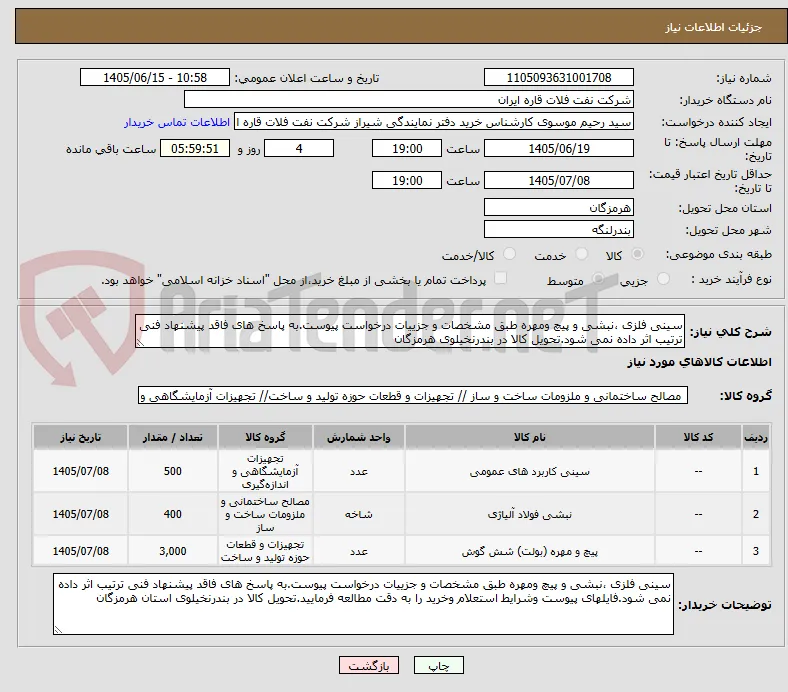The height and width of the screenshot is (692, 788).
Task: Toggle the اسناد خزانه اسلامی payment checkbox
Action: (x=501, y=278)
